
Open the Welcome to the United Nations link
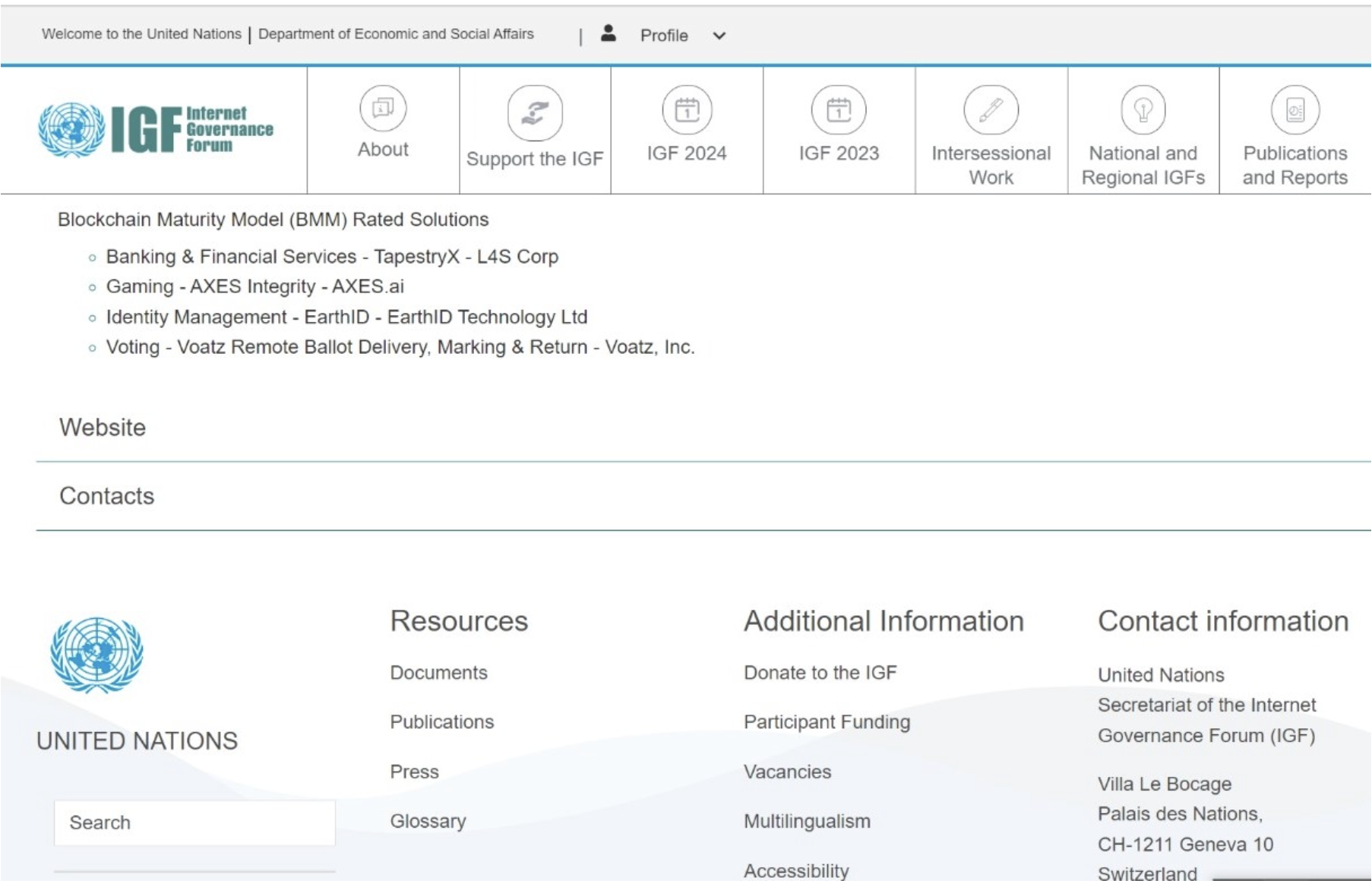point(141,34)
